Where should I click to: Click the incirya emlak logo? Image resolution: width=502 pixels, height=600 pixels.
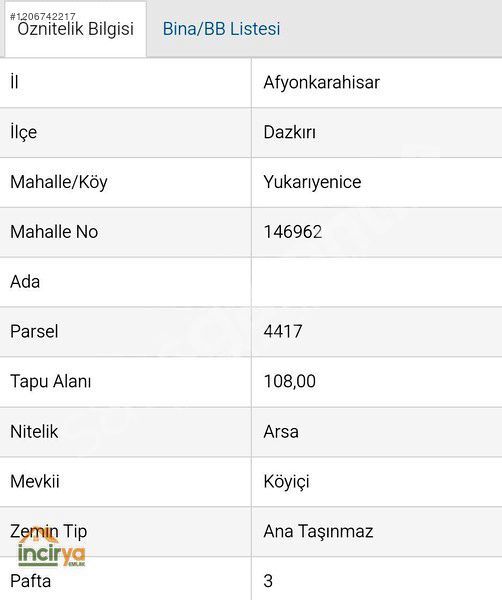(52, 549)
